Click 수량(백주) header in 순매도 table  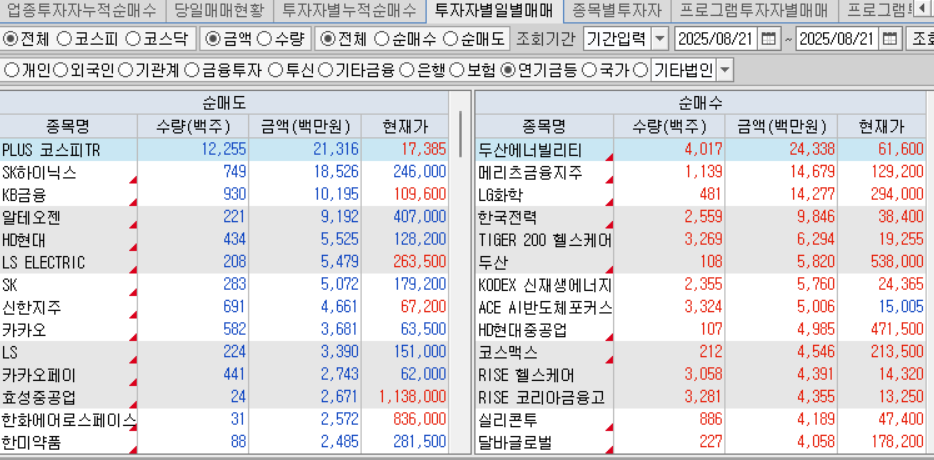(x=193, y=126)
